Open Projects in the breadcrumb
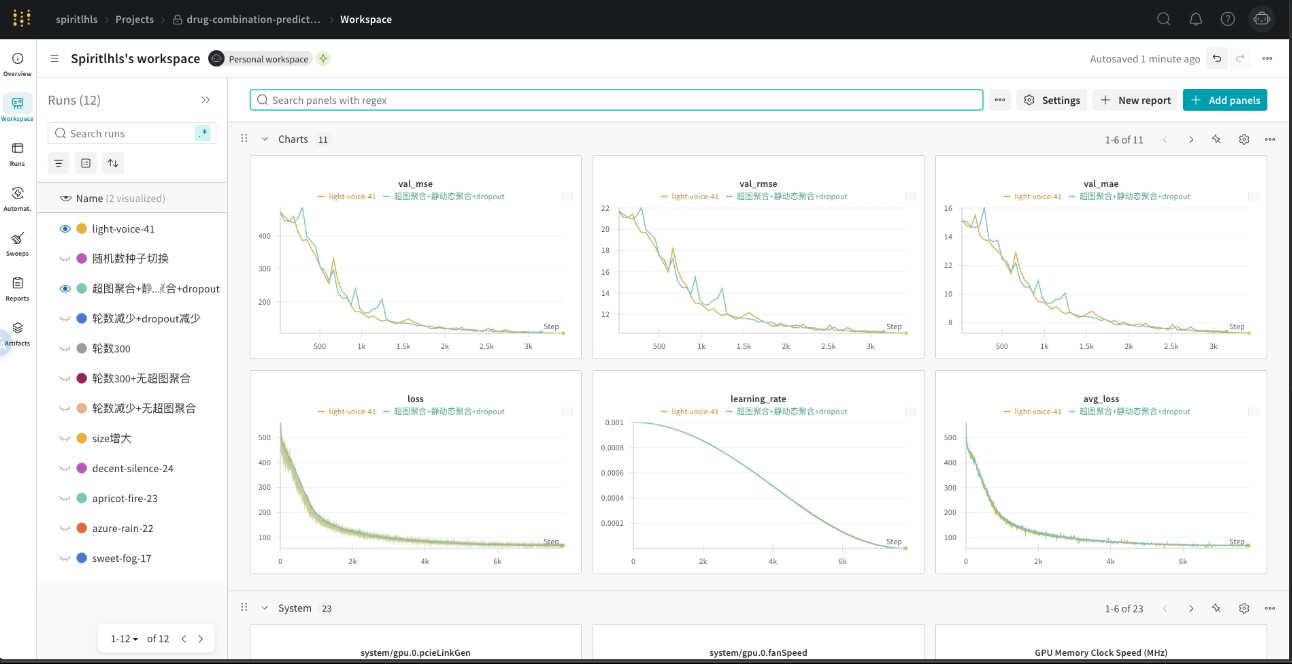1292x664 pixels. point(134,19)
